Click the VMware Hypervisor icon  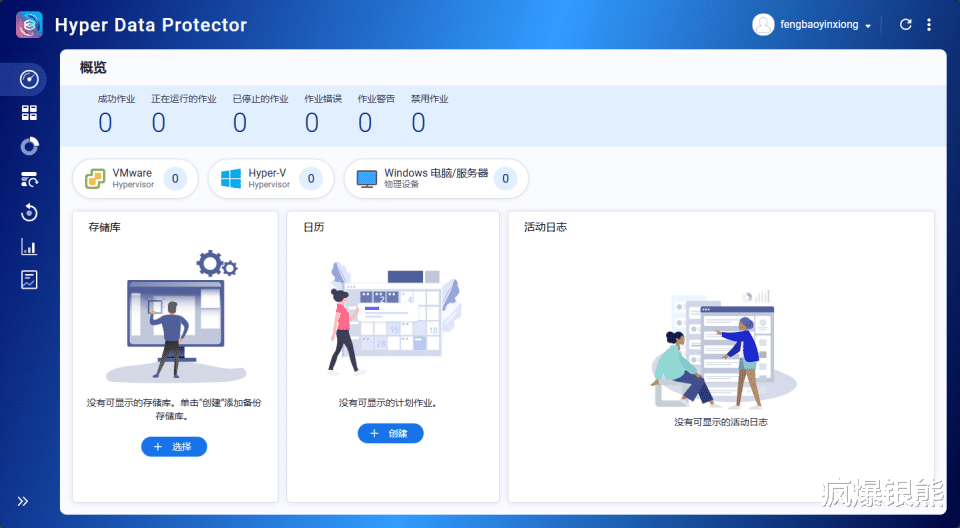(x=95, y=179)
